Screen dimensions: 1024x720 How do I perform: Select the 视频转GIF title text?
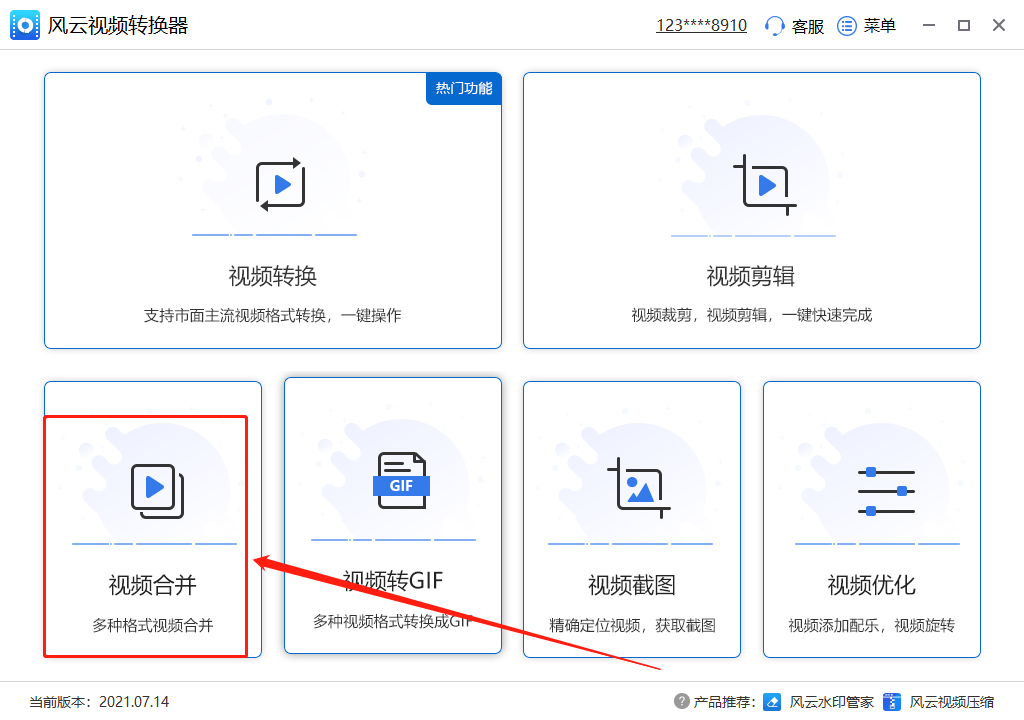(393, 580)
